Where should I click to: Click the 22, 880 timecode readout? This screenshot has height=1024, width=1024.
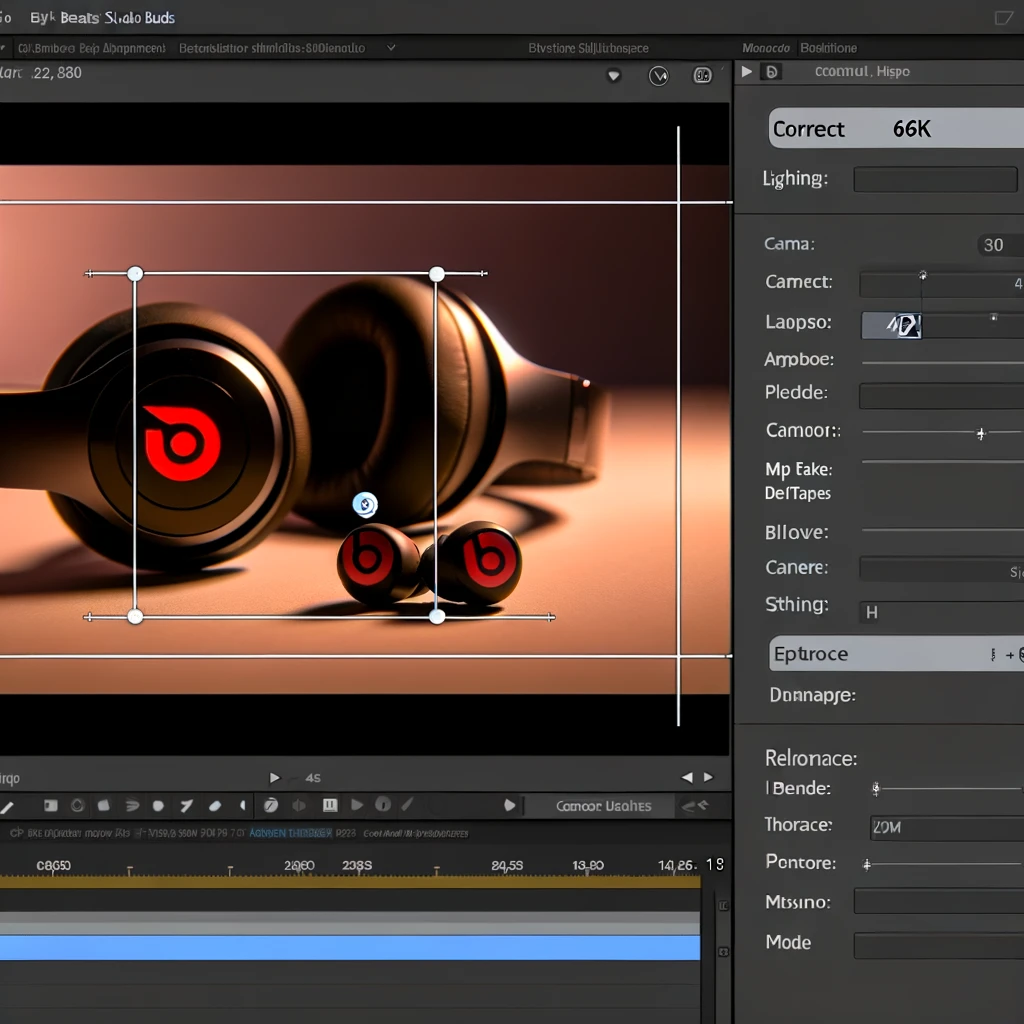coord(57,72)
